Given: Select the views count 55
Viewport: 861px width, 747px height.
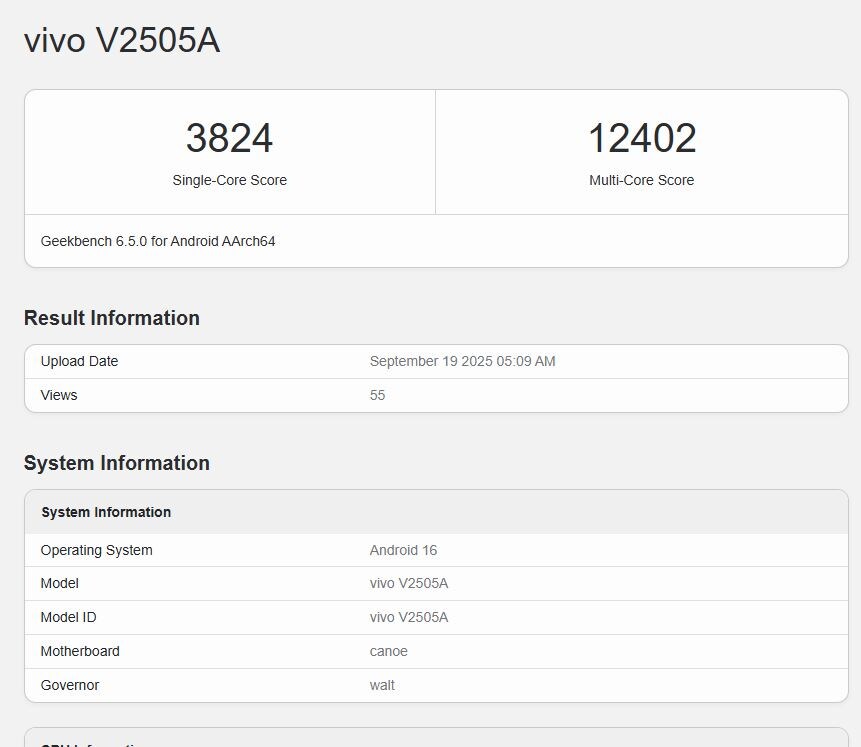Looking at the screenshot, I should (377, 395).
